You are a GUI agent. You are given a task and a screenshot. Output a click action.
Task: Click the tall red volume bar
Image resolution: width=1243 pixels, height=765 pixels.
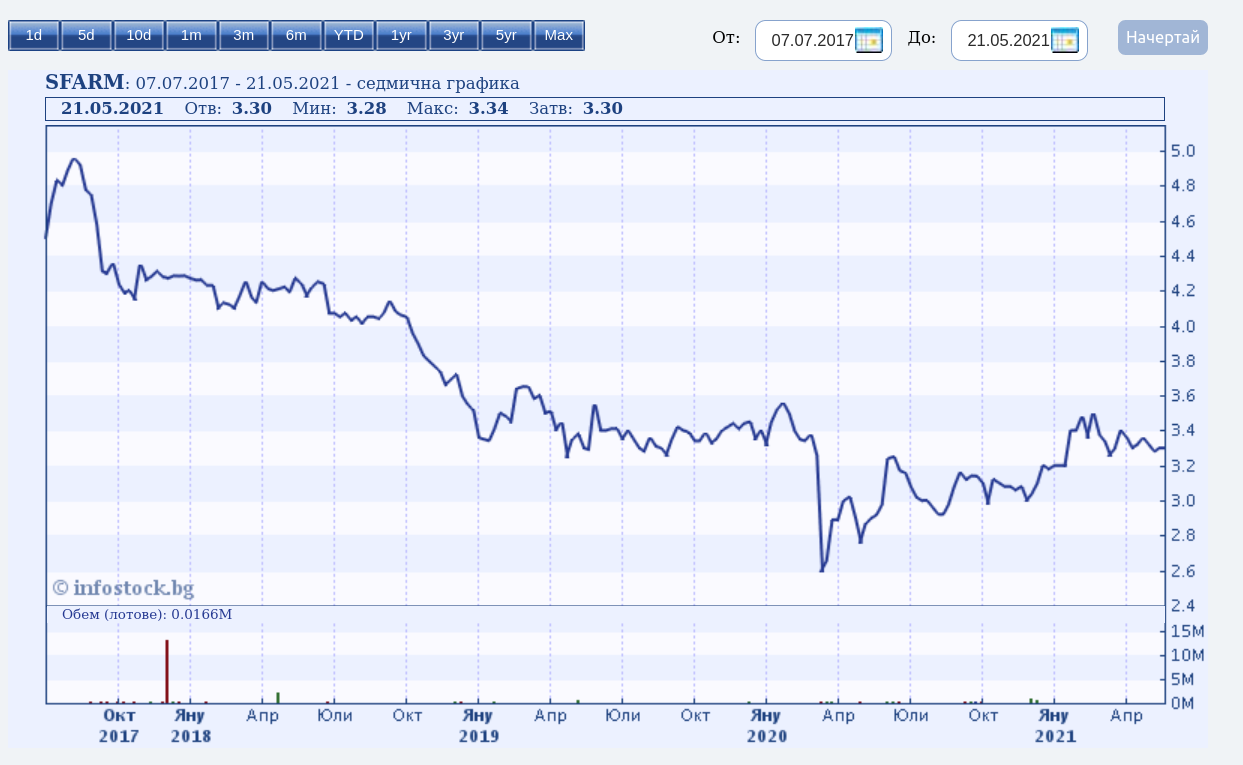167,671
